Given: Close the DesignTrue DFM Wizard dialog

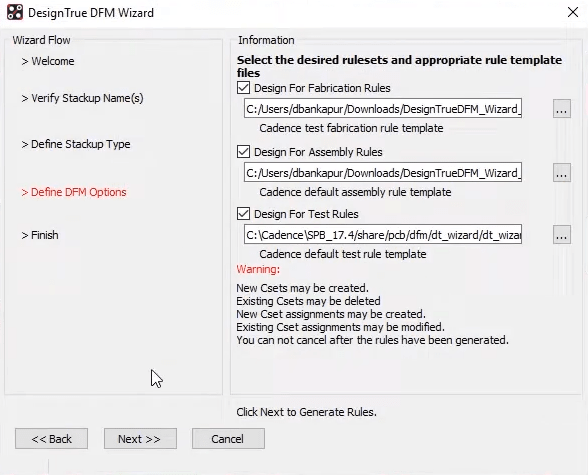Looking at the screenshot, I should point(573,12).
